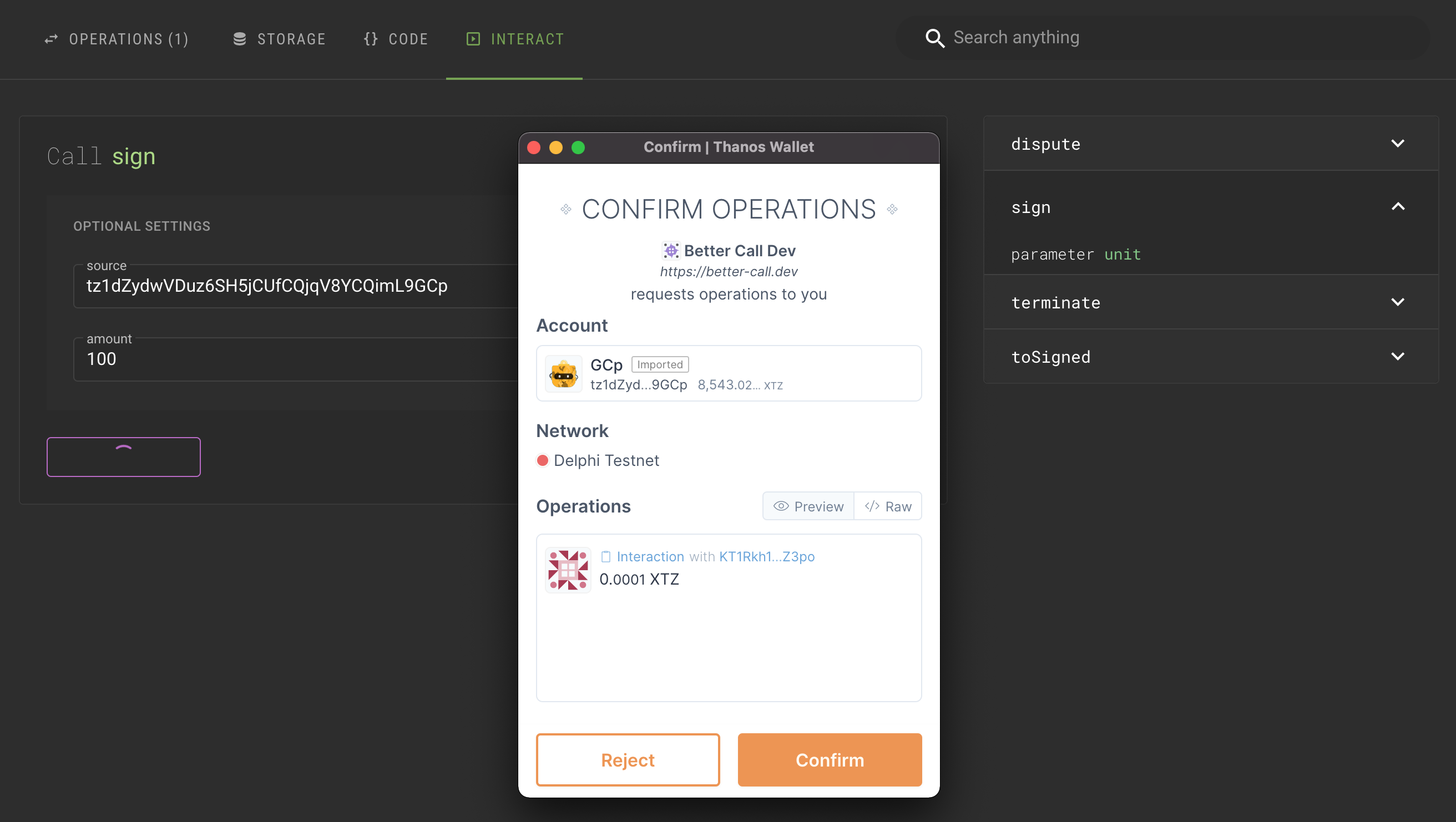Focus the Search anything field
This screenshot has width=1456, height=822.
[1163, 38]
